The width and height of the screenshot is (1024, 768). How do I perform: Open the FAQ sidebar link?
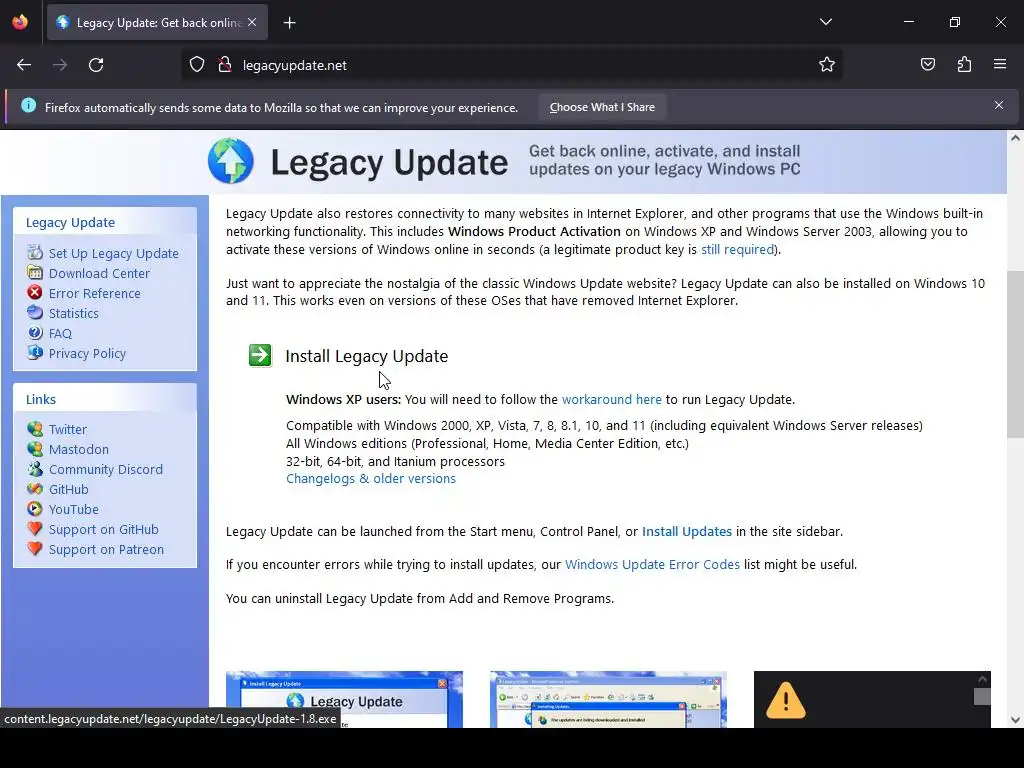pos(60,334)
